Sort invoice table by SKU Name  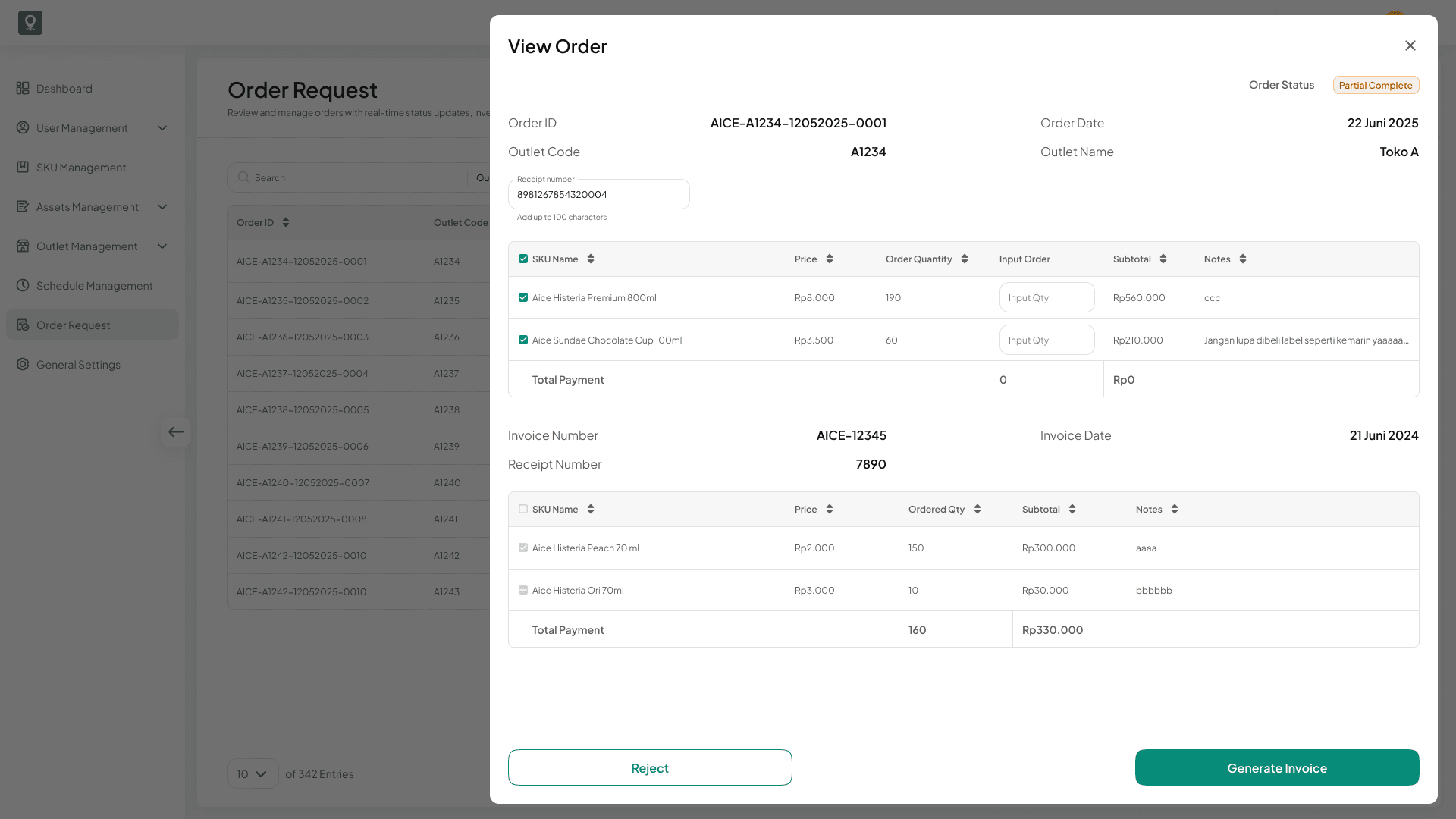[591, 509]
